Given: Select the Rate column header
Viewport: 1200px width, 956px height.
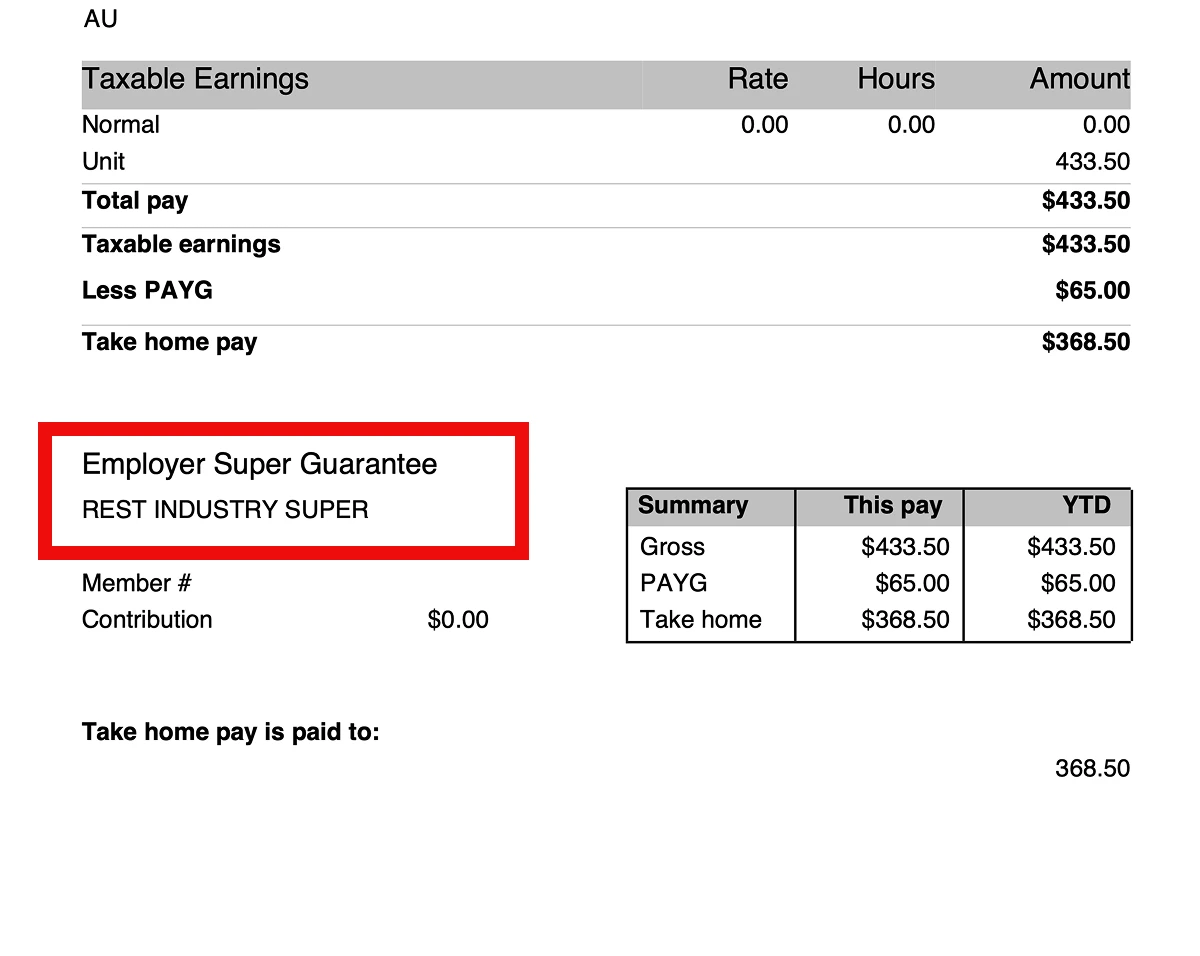Looking at the screenshot, I should coord(757,80).
